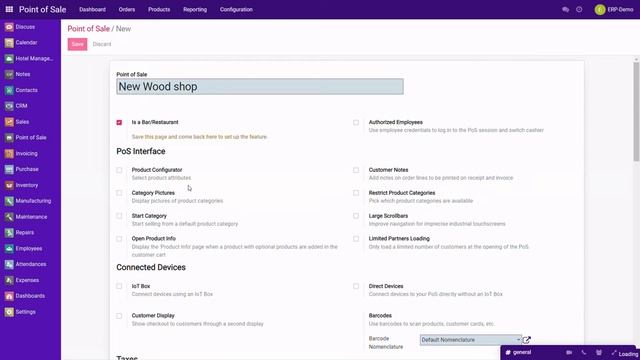The height and width of the screenshot is (360, 640).
Task: Open Point of Sale icon in sidebar
Action: click(9, 138)
